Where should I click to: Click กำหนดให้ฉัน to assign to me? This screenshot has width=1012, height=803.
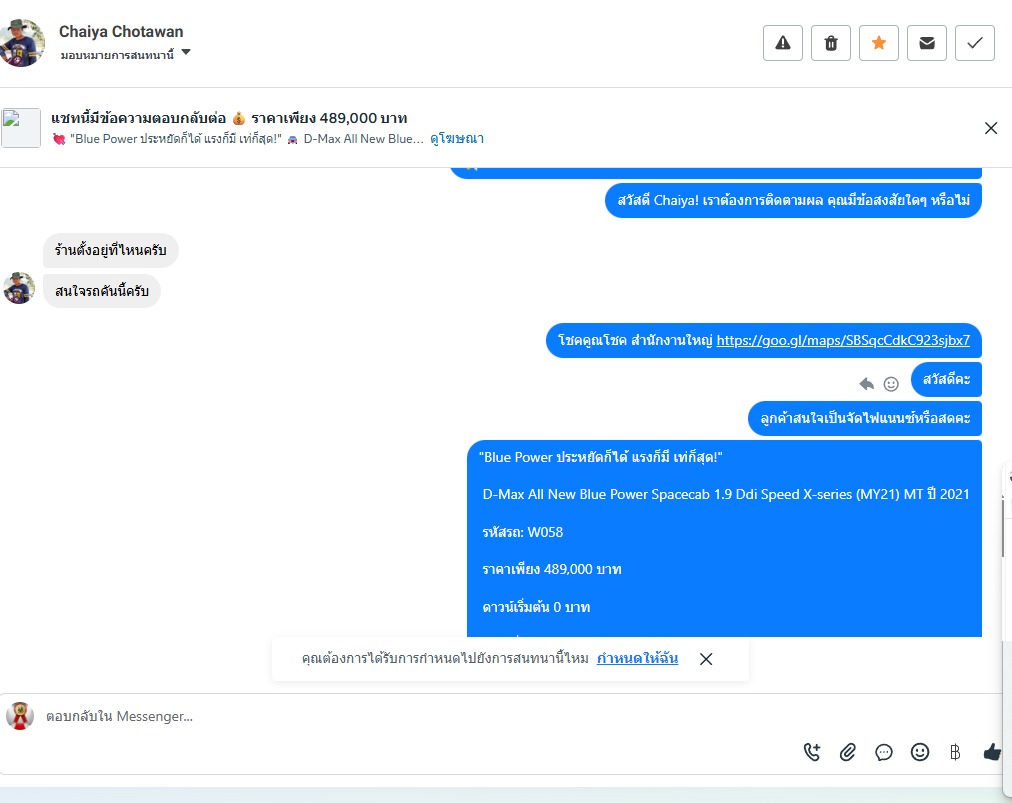point(637,658)
